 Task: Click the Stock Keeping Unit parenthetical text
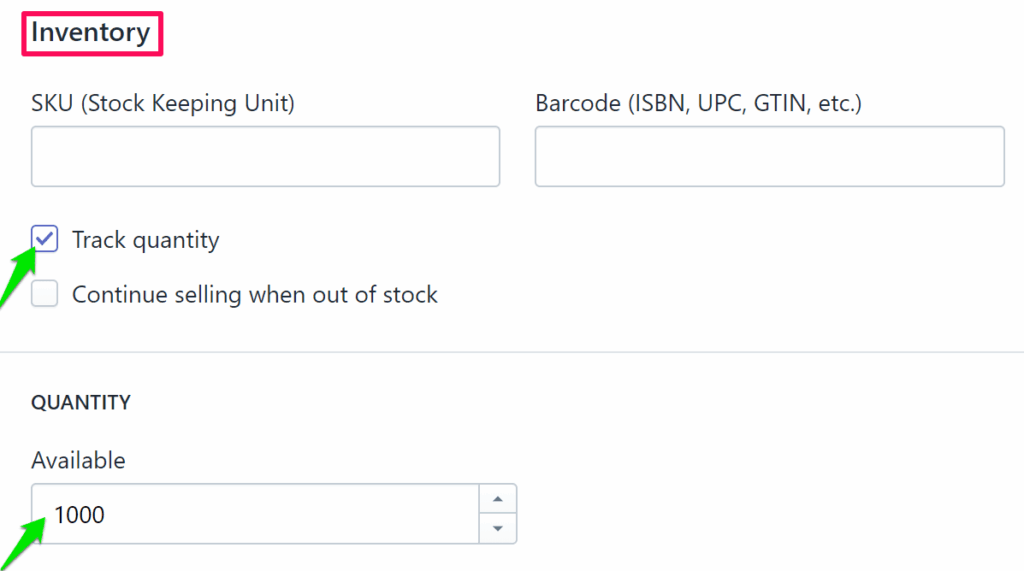coord(186,103)
